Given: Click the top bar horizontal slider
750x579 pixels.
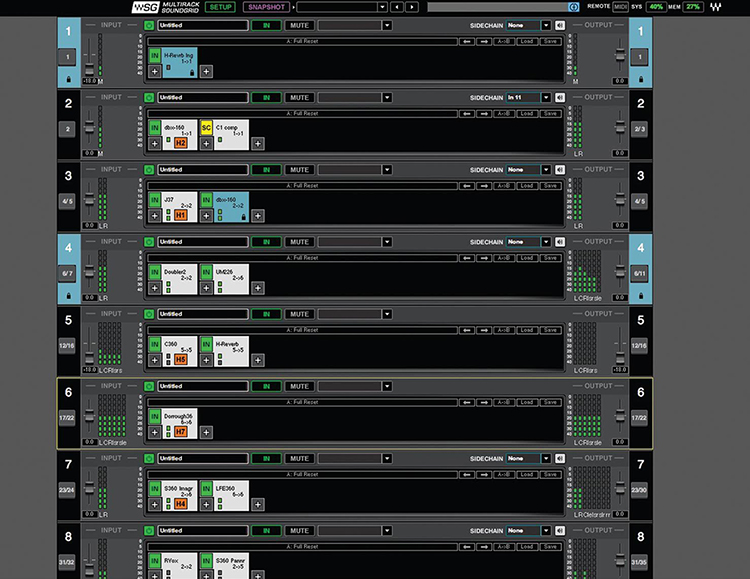Looking at the screenshot, I should pyautogui.click(x=497, y=7).
